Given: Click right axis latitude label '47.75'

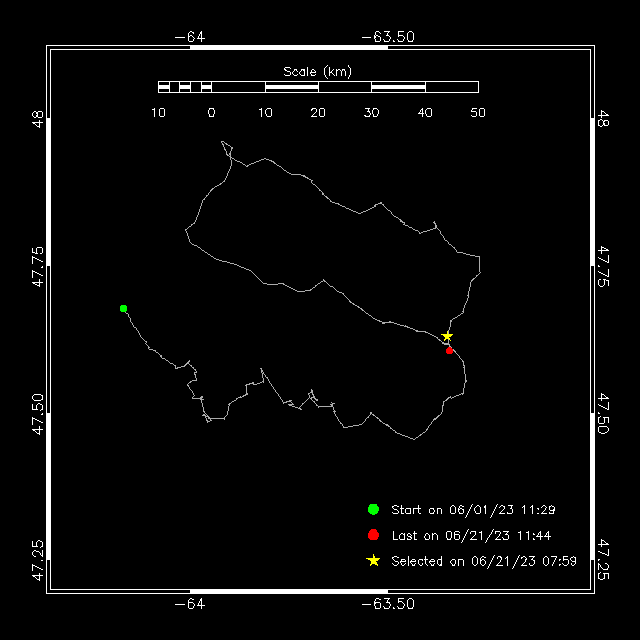Looking at the screenshot, I should [x=603, y=267].
